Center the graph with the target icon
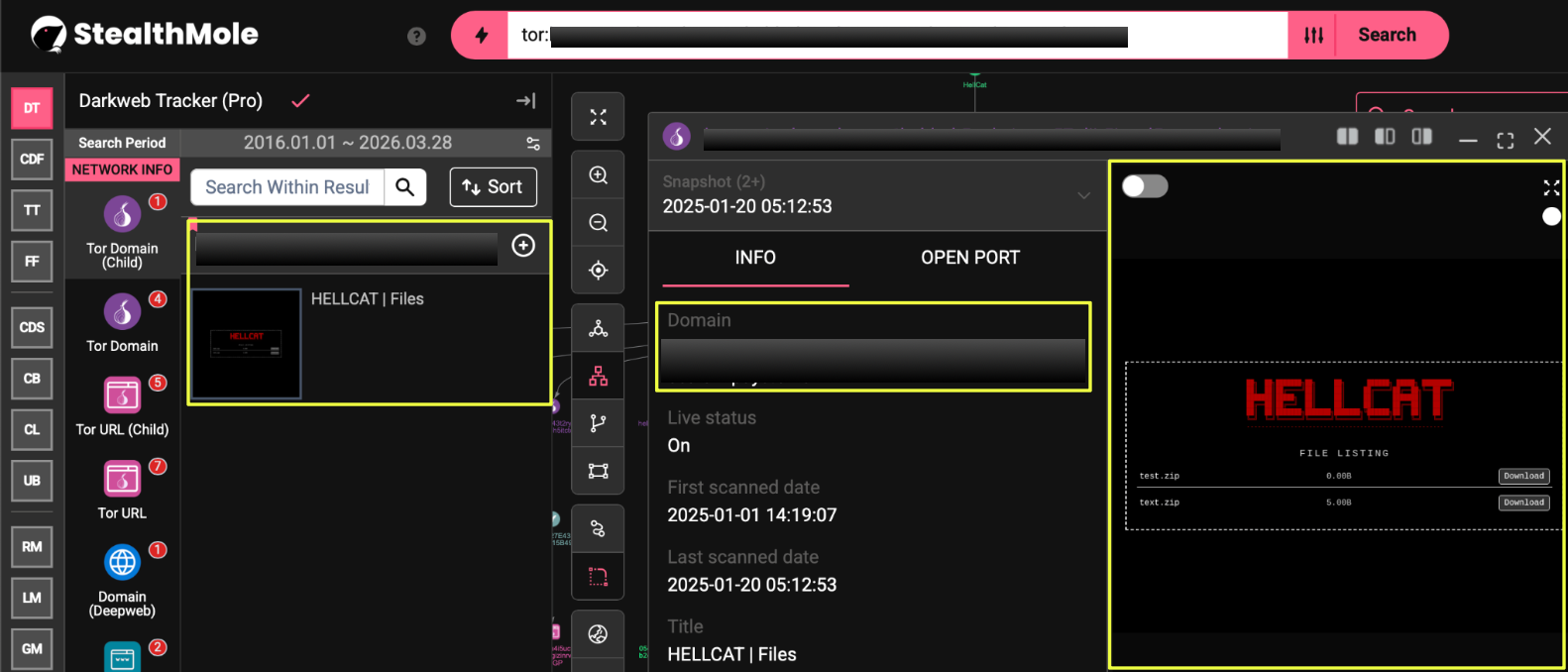 coord(598,271)
